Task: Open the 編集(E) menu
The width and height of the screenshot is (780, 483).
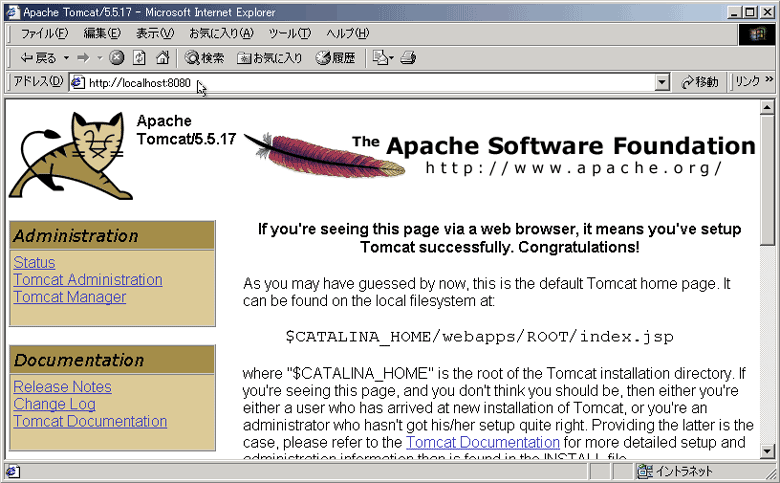Action: pos(102,33)
